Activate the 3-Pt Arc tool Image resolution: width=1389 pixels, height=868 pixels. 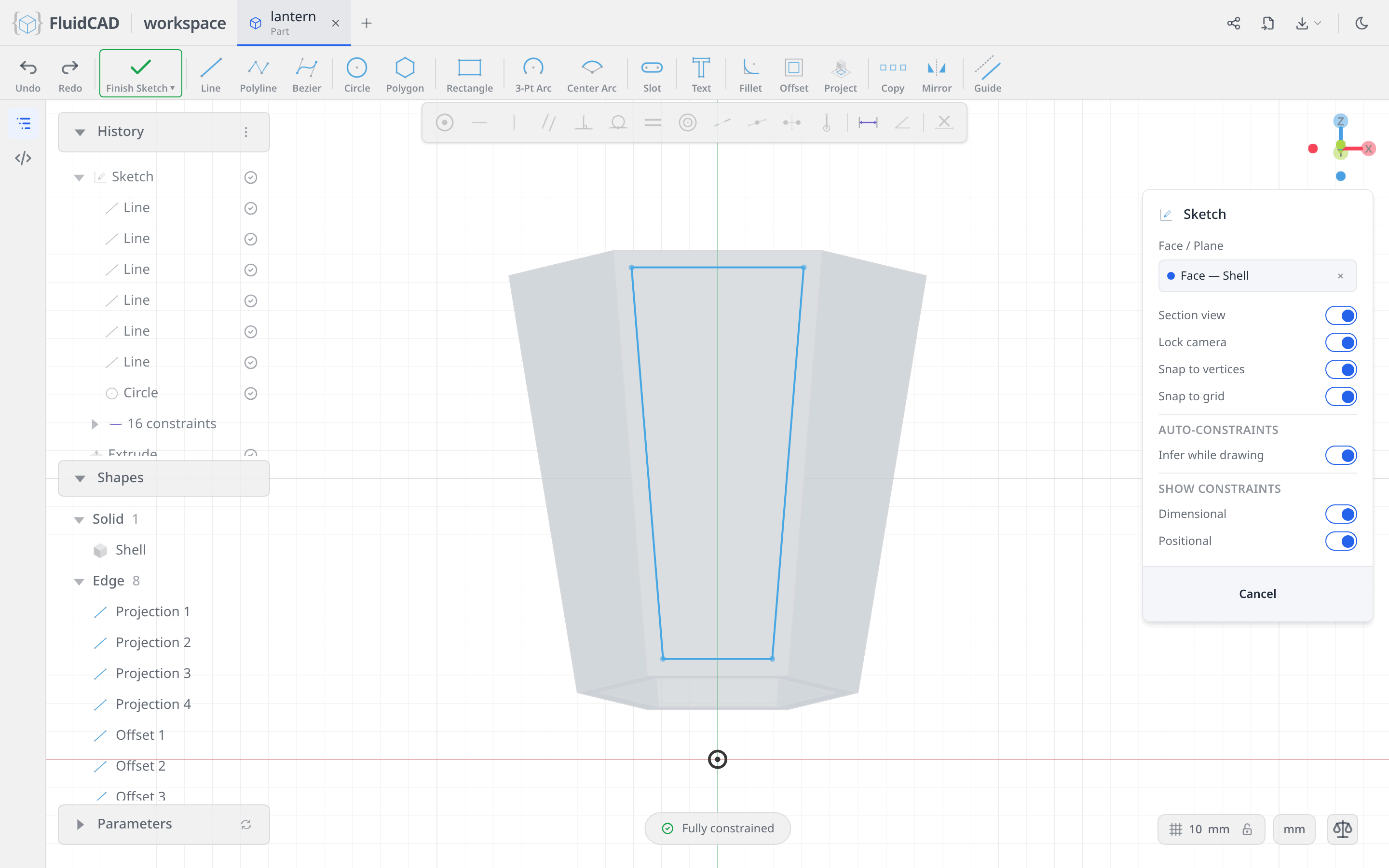533,75
